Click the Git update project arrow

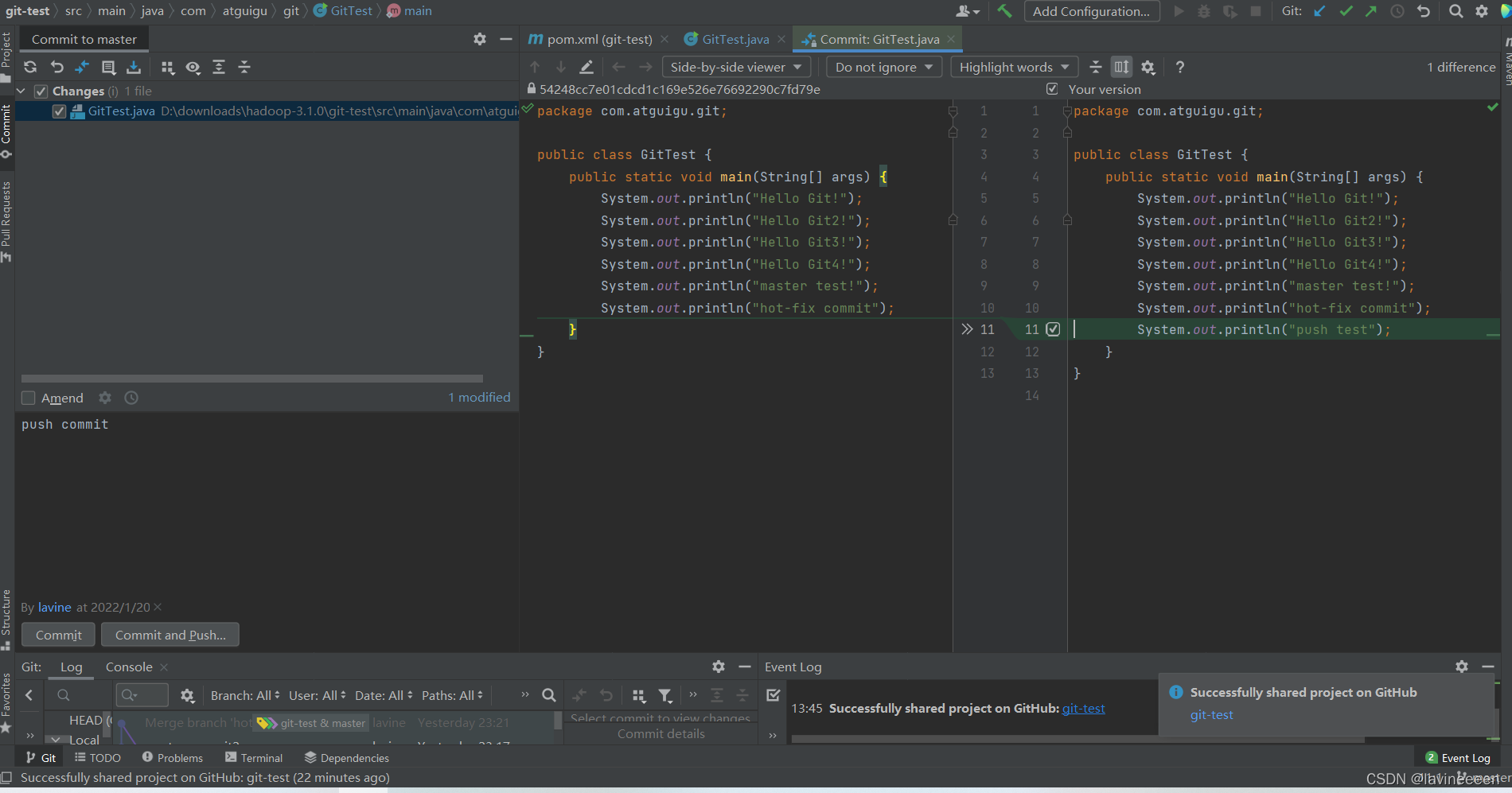[1320, 11]
